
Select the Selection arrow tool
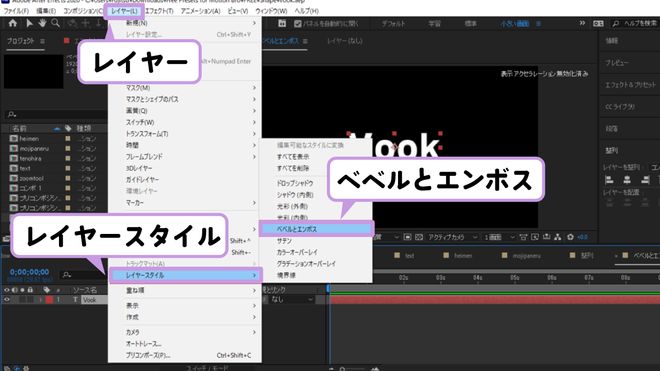click(x=29, y=24)
